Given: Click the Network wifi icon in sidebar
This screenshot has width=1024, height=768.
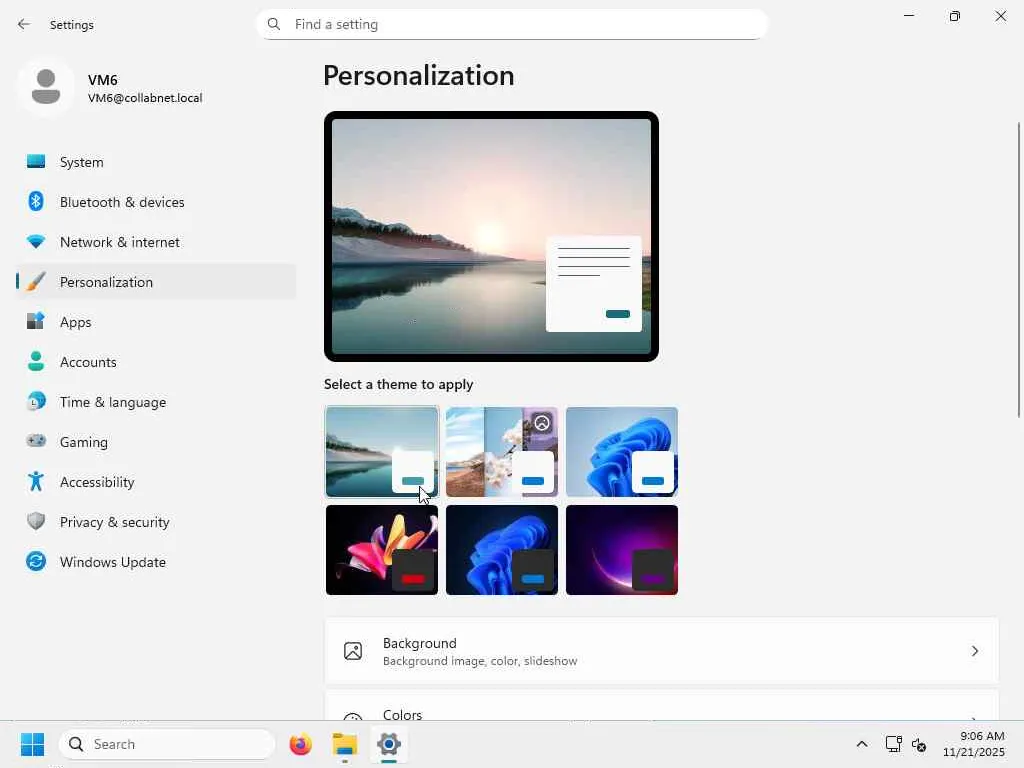Looking at the screenshot, I should pos(36,242).
